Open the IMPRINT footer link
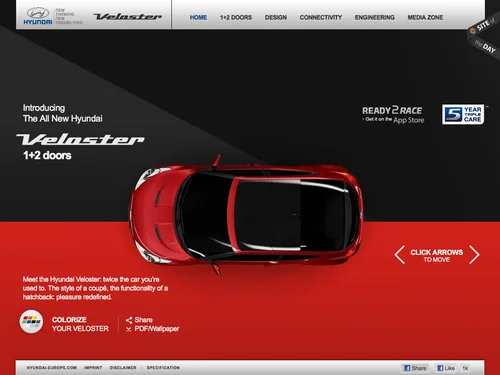 pos(93,368)
